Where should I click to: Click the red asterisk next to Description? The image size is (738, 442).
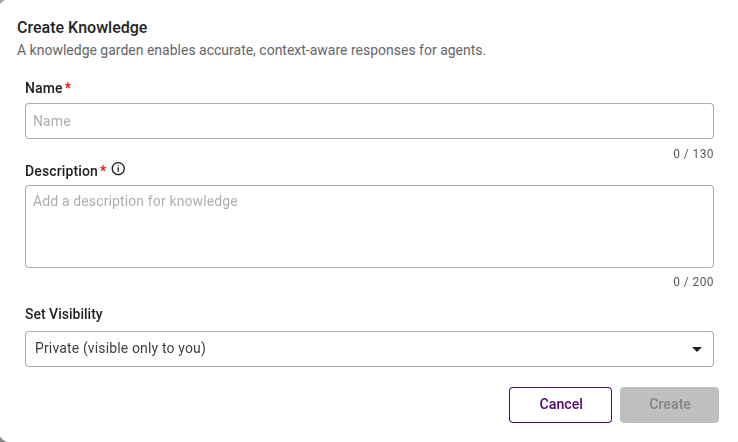[x=103, y=171]
